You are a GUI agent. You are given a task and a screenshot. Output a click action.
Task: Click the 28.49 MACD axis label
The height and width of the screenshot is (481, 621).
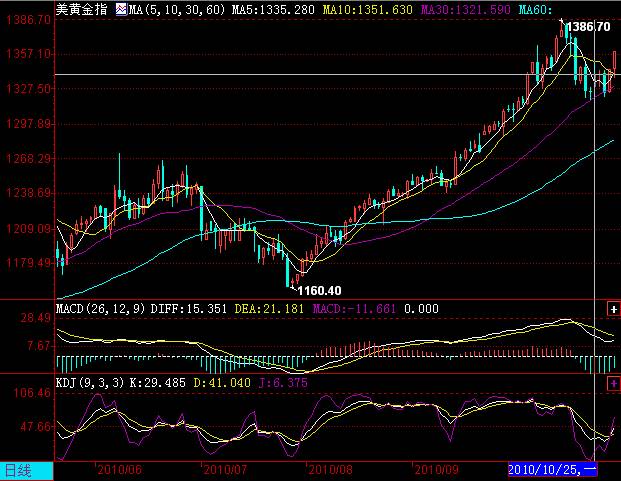(x=36, y=318)
